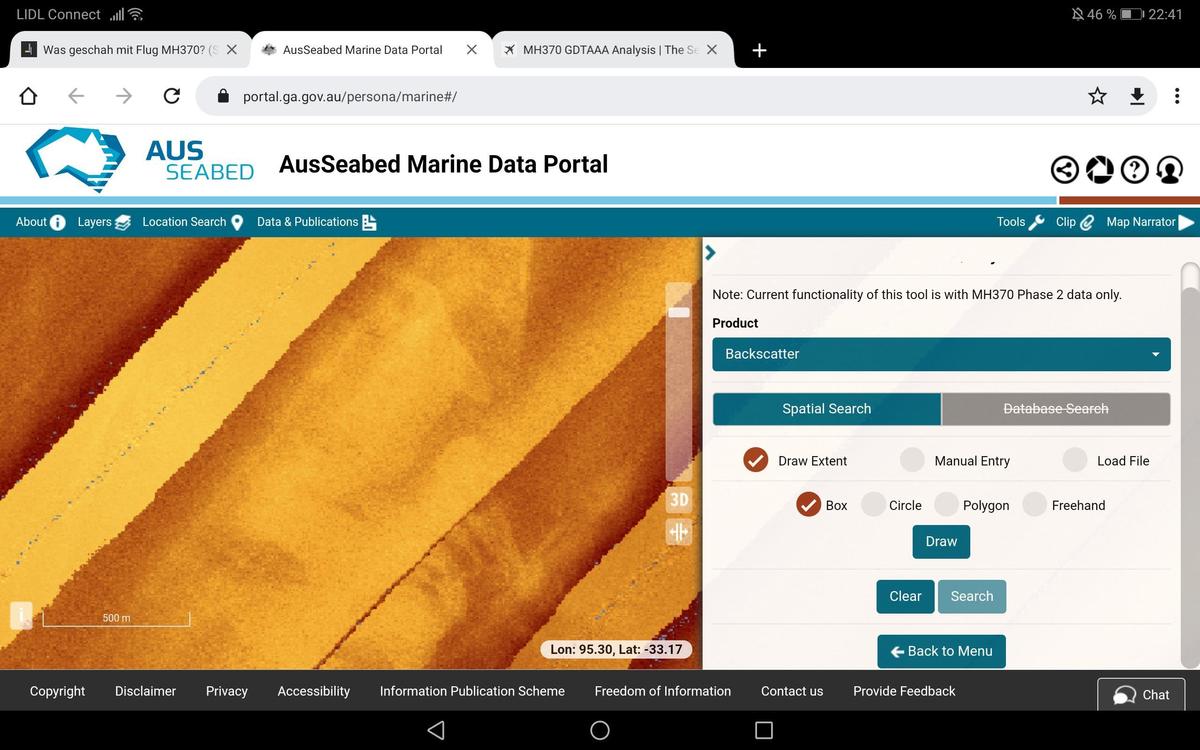Click the AusSeabed logo
This screenshot has height=750, width=1200.
coord(140,160)
